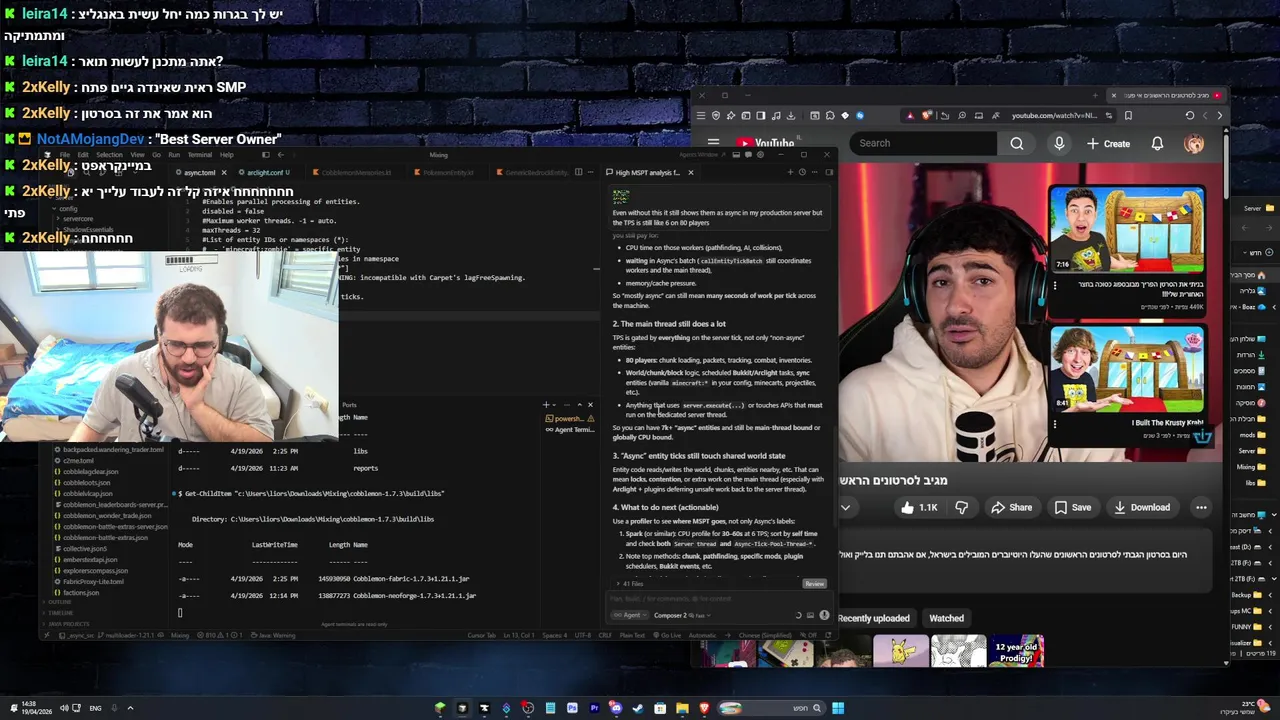Viewport: 1280px width, 720px height.
Task: Reload the YouTube browser page
Action: point(1190,115)
